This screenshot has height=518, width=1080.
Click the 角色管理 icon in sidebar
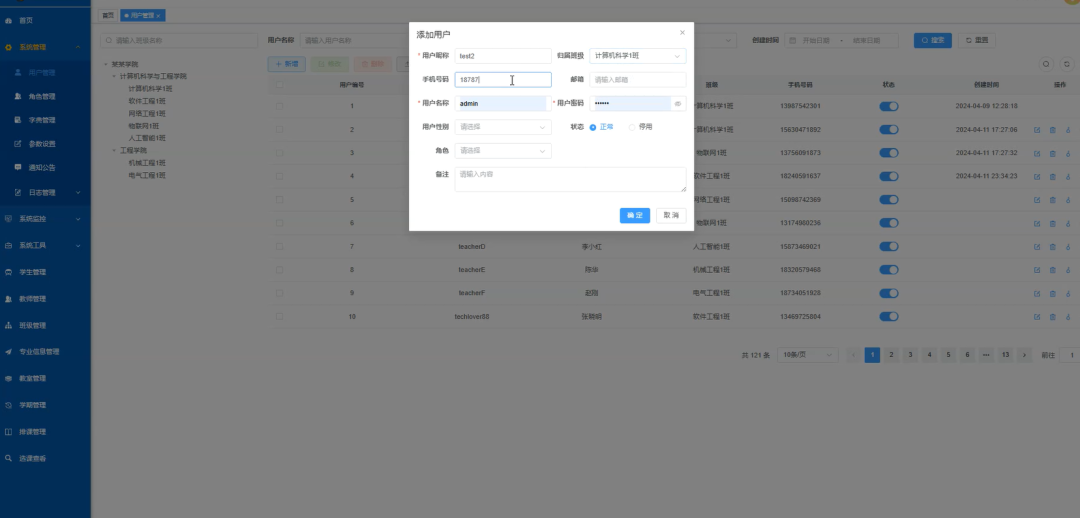[18, 96]
